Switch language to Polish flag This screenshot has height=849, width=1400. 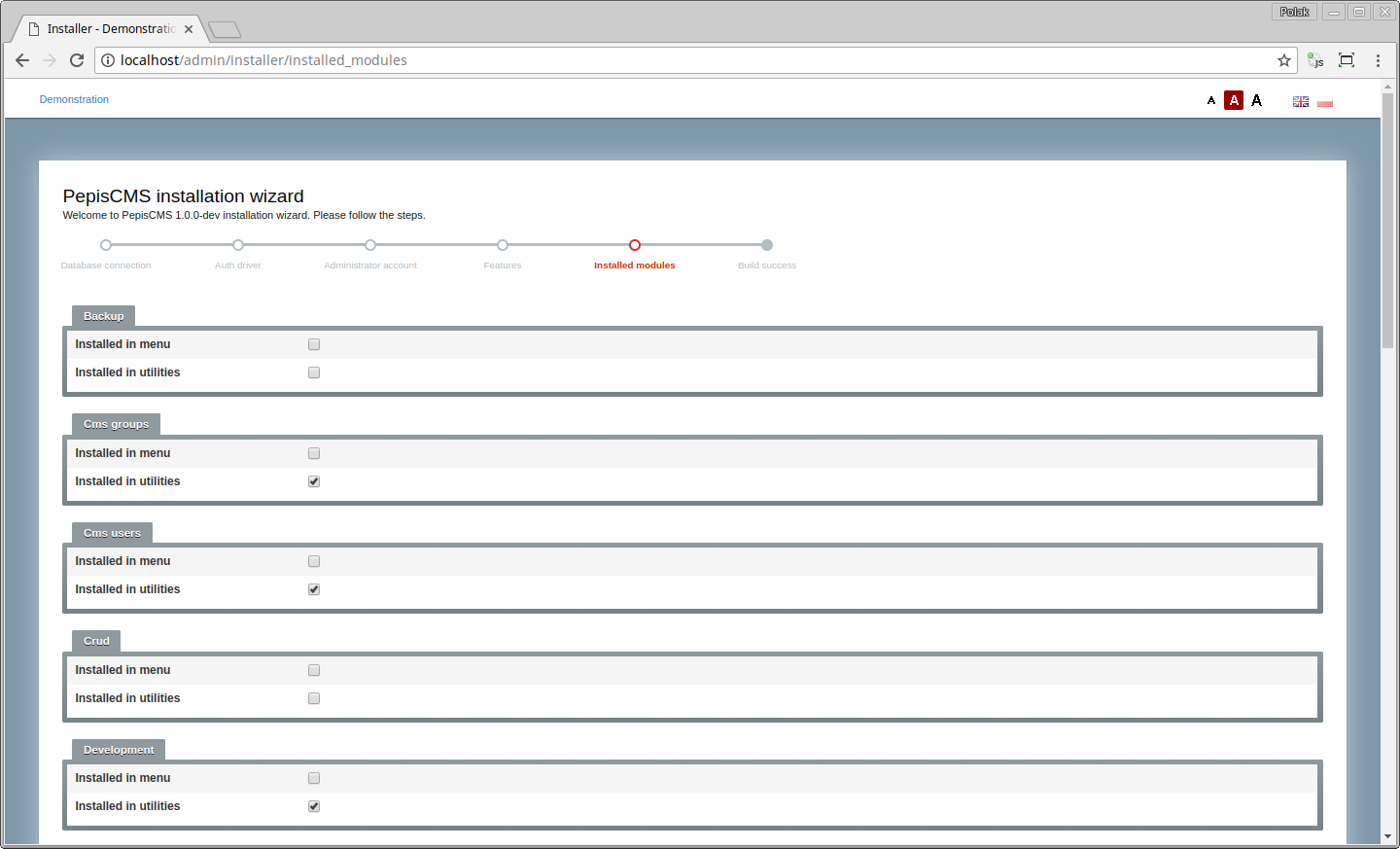[x=1325, y=101]
